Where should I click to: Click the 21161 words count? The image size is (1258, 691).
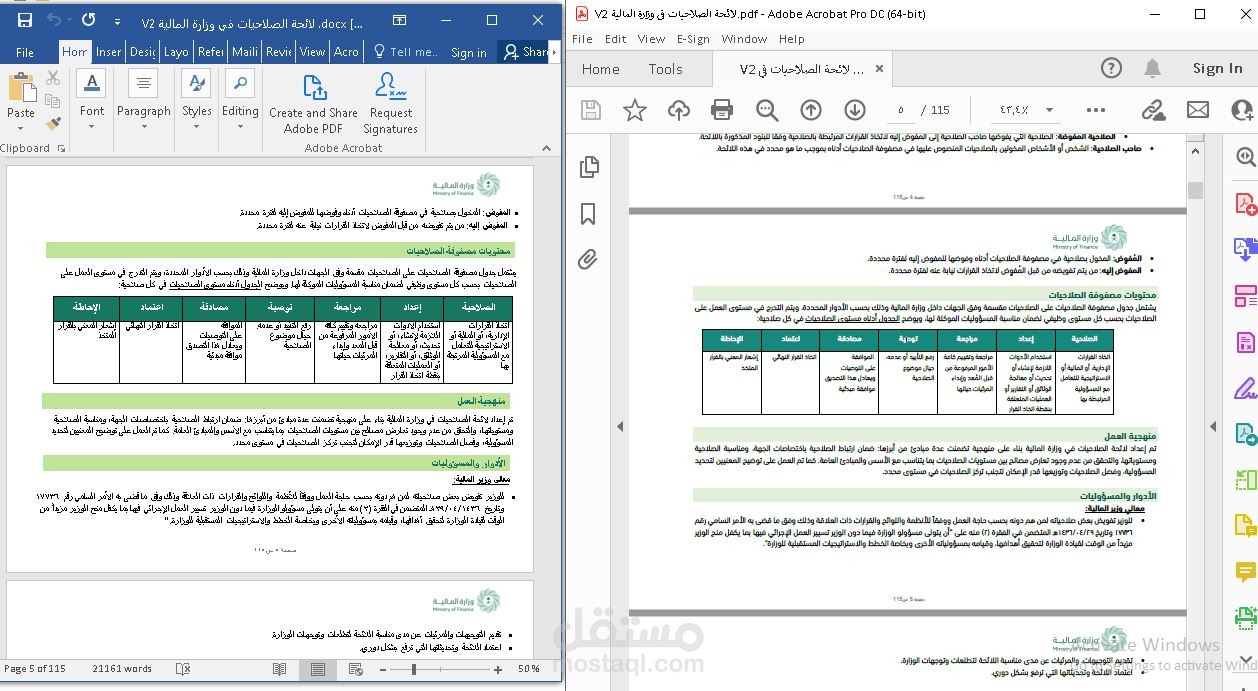click(122, 669)
